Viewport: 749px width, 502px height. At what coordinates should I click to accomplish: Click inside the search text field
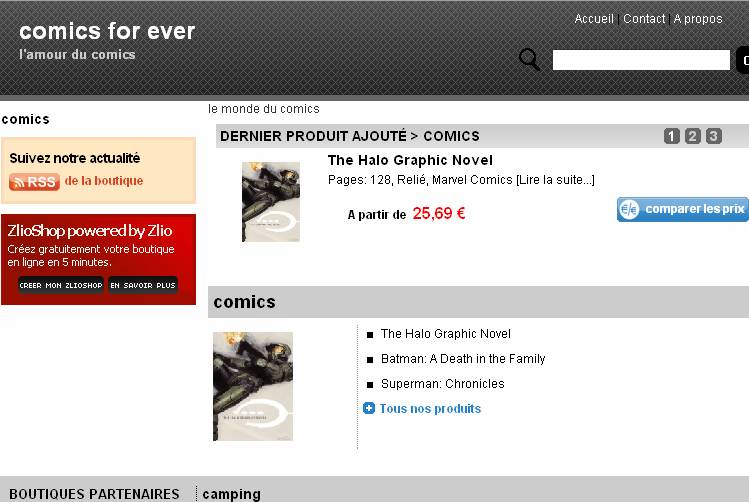pos(641,60)
